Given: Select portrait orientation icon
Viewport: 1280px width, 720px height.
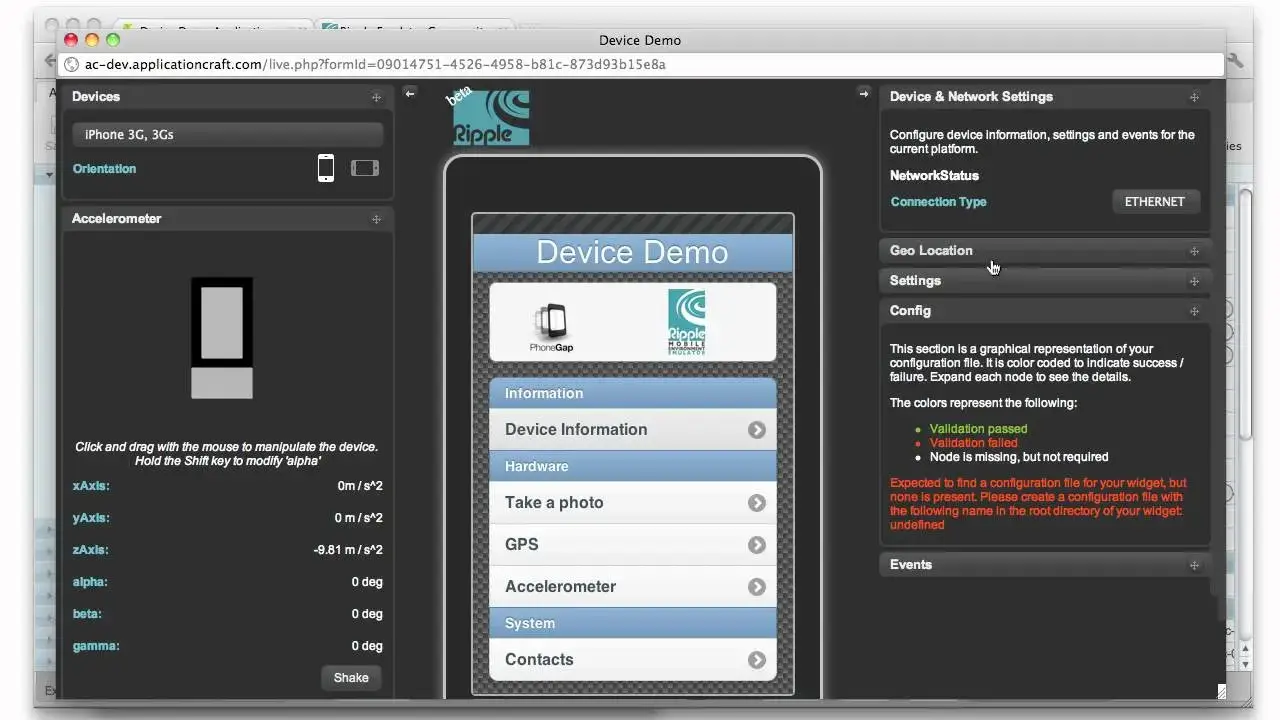Looking at the screenshot, I should pos(325,168).
